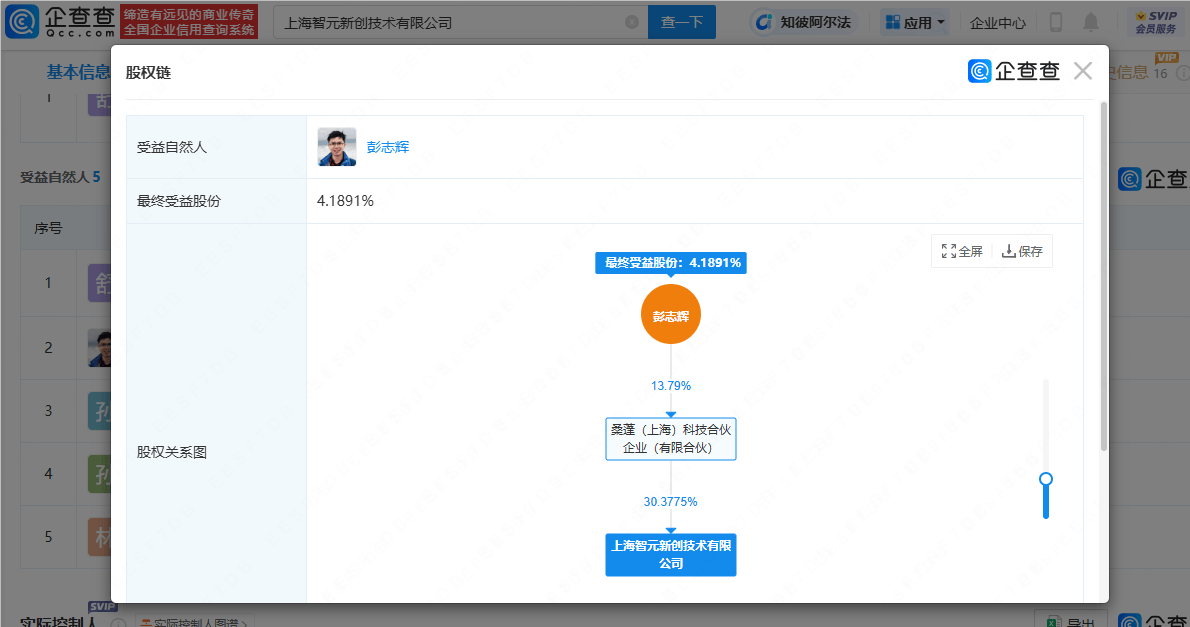Close the 股权链 dialog
The height and width of the screenshot is (627, 1190).
point(1083,71)
